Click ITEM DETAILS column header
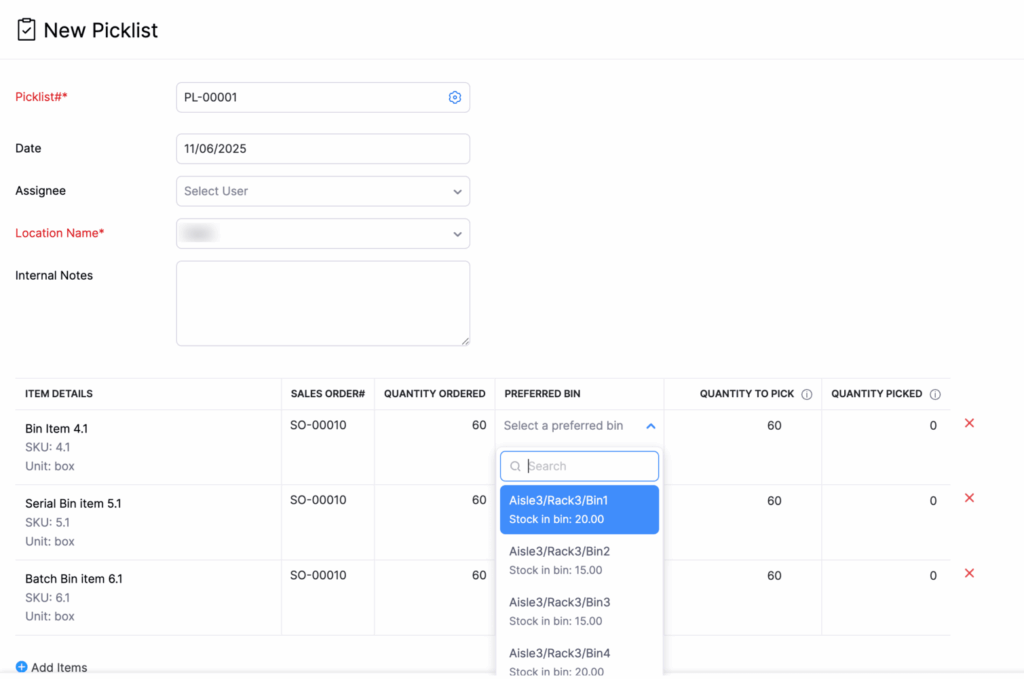This screenshot has width=1024, height=679. [x=59, y=394]
